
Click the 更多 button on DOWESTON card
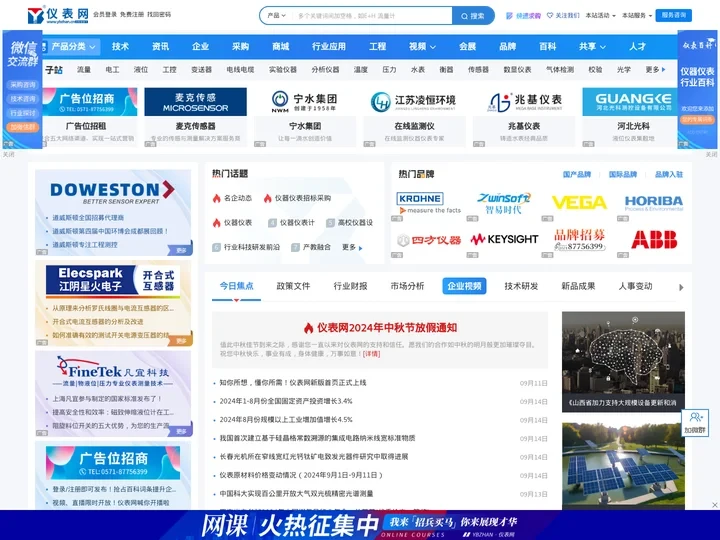point(182,250)
